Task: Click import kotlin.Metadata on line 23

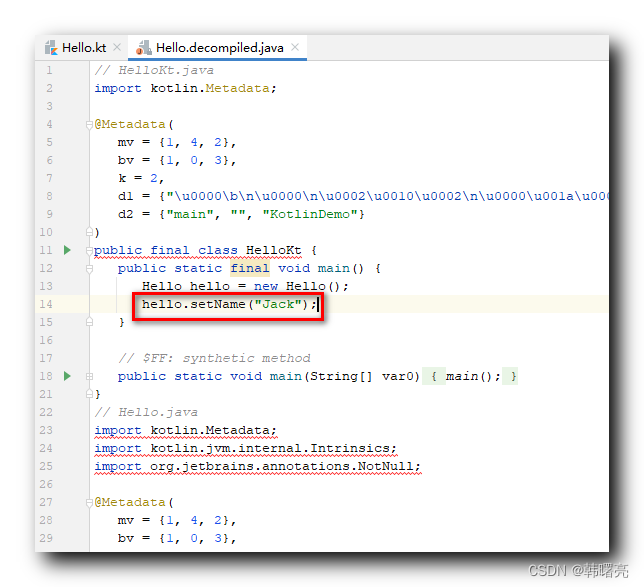Action: [x=186, y=430]
